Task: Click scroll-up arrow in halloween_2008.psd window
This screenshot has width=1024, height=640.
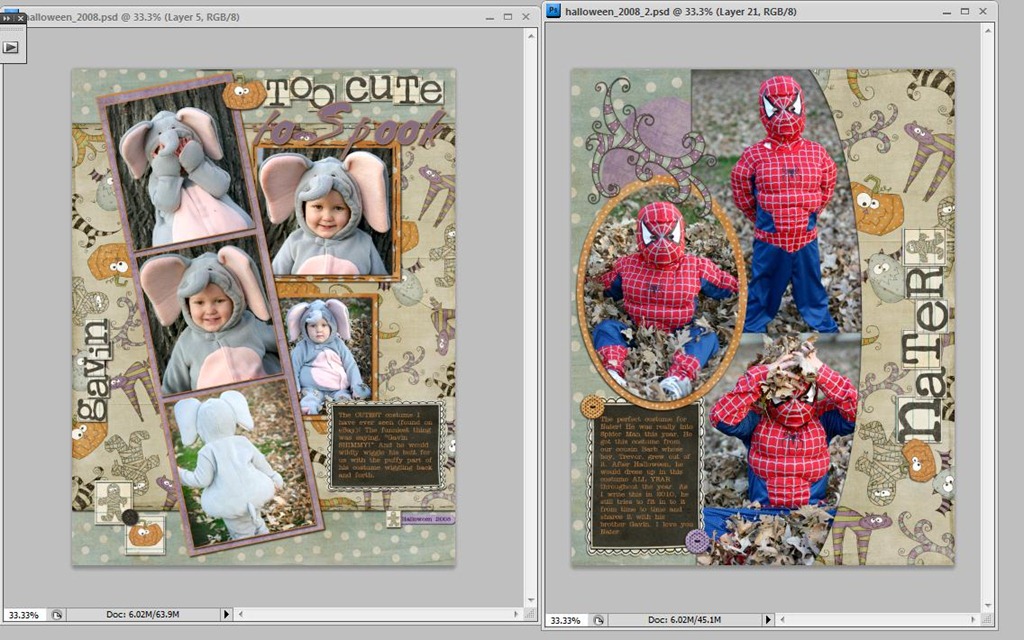Action: pos(531,36)
